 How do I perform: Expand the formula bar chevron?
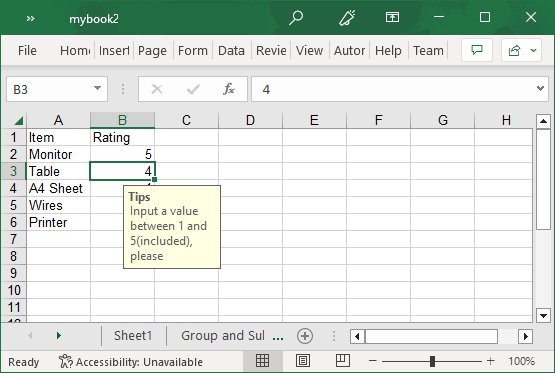[540, 88]
